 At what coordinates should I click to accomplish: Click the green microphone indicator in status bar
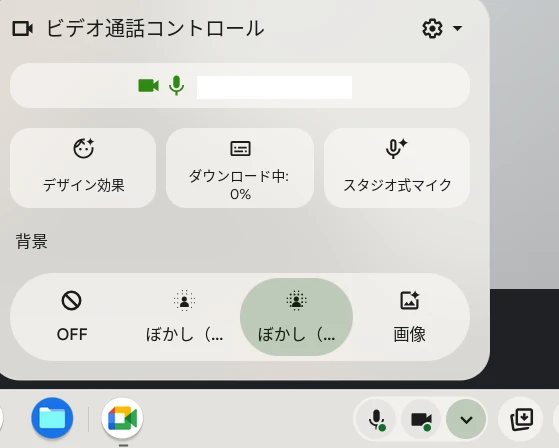pos(176,86)
